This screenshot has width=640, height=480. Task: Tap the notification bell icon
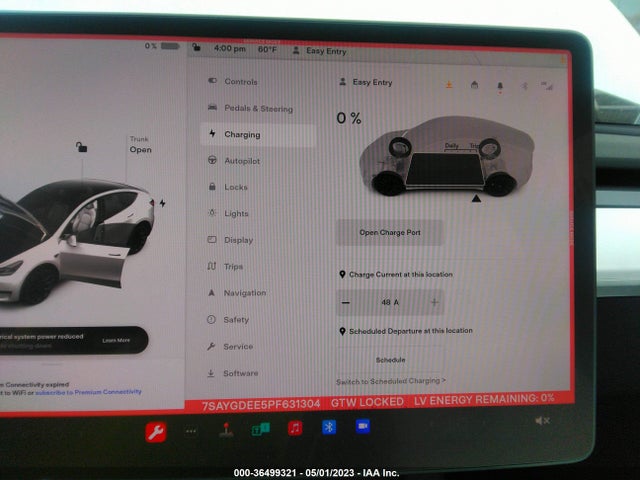click(500, 86)
